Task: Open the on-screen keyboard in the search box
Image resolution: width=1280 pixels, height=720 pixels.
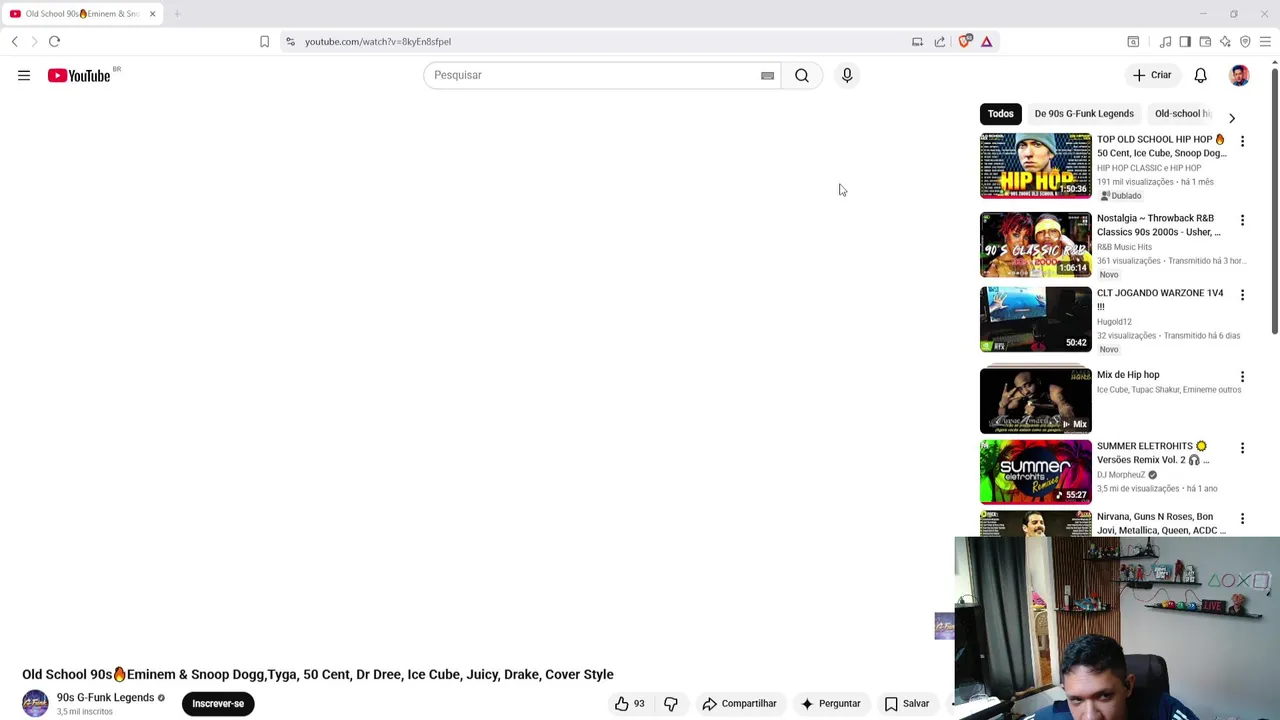Action: tap(767, 75)
